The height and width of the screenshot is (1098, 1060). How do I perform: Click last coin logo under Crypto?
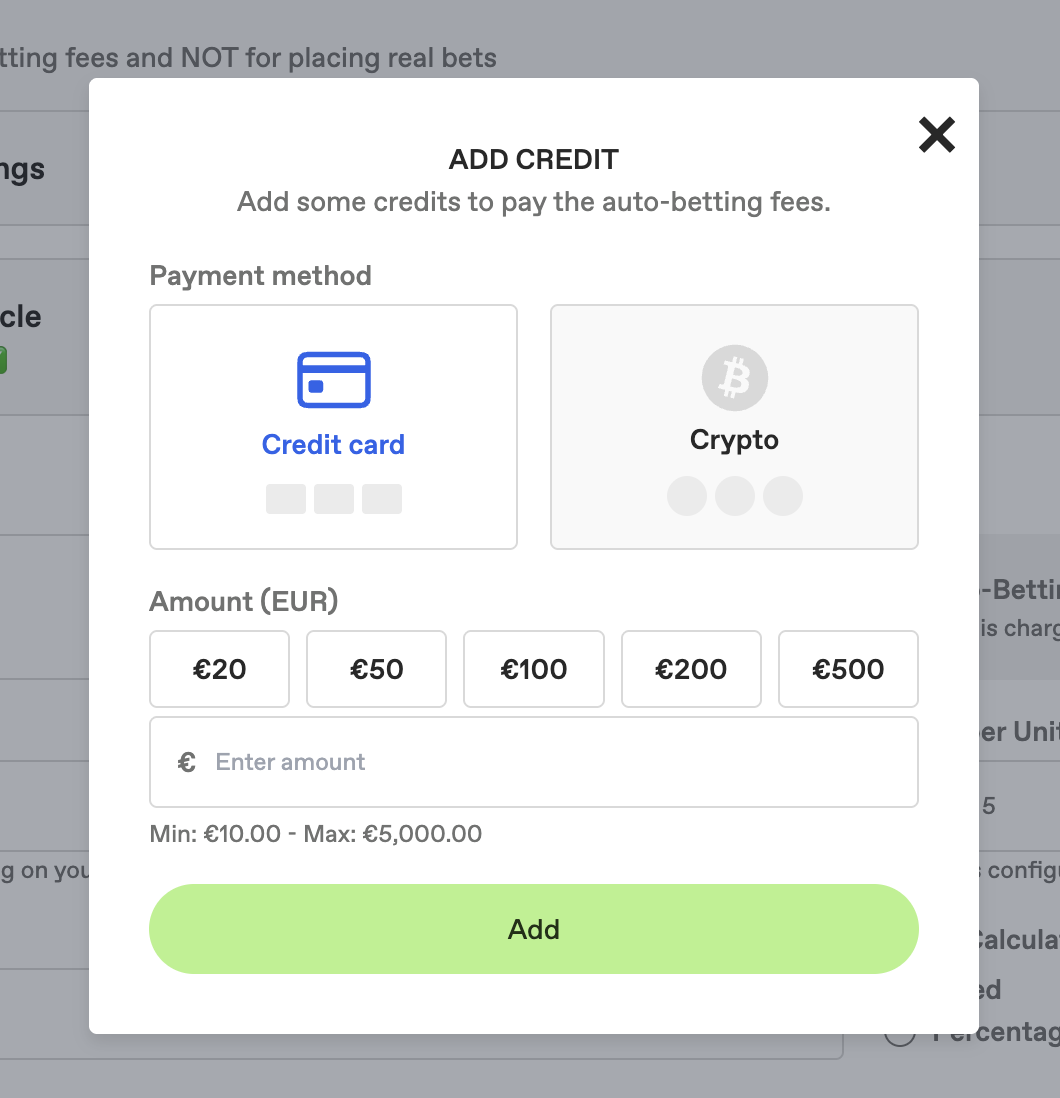[x=783, y=496]
